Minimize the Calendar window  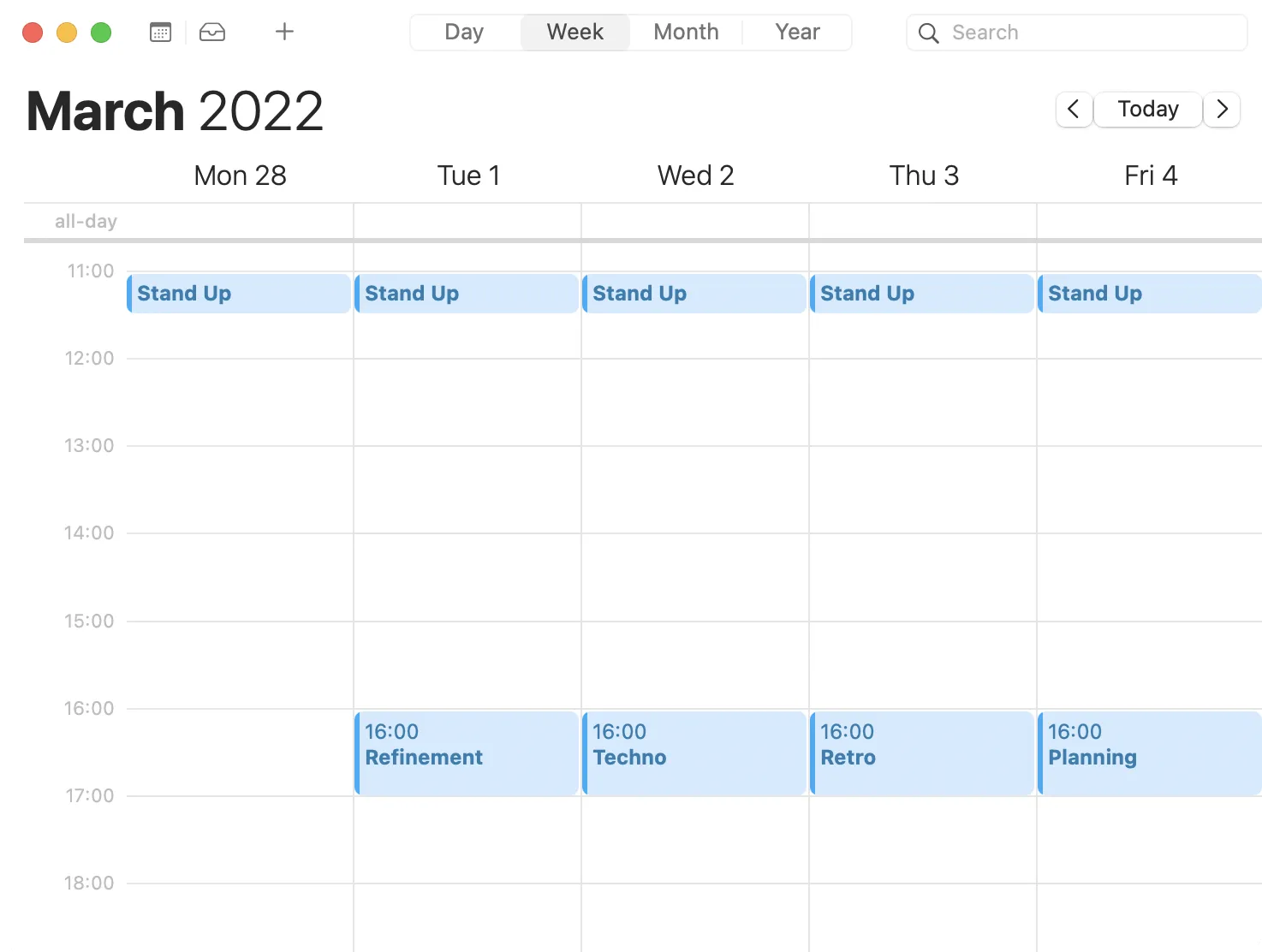pyautogui.click(x=67, y=33)
